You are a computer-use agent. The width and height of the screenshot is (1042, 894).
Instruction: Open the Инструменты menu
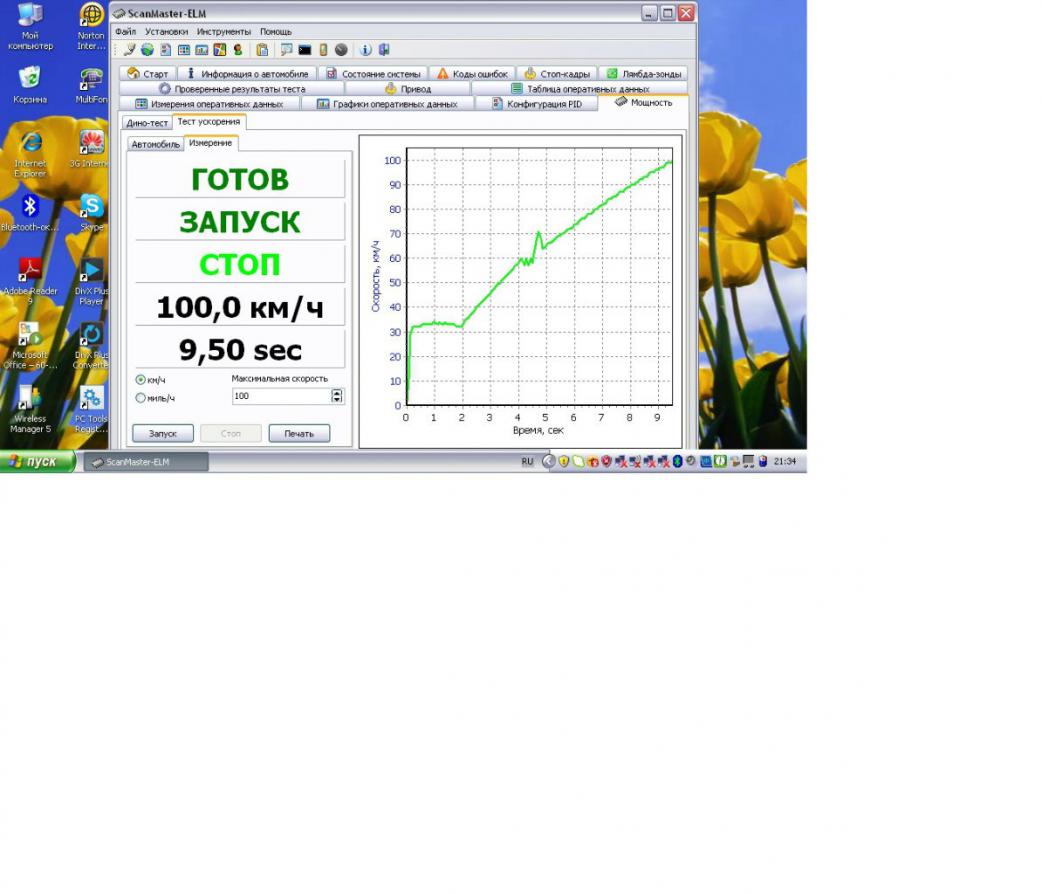(224, 31)
